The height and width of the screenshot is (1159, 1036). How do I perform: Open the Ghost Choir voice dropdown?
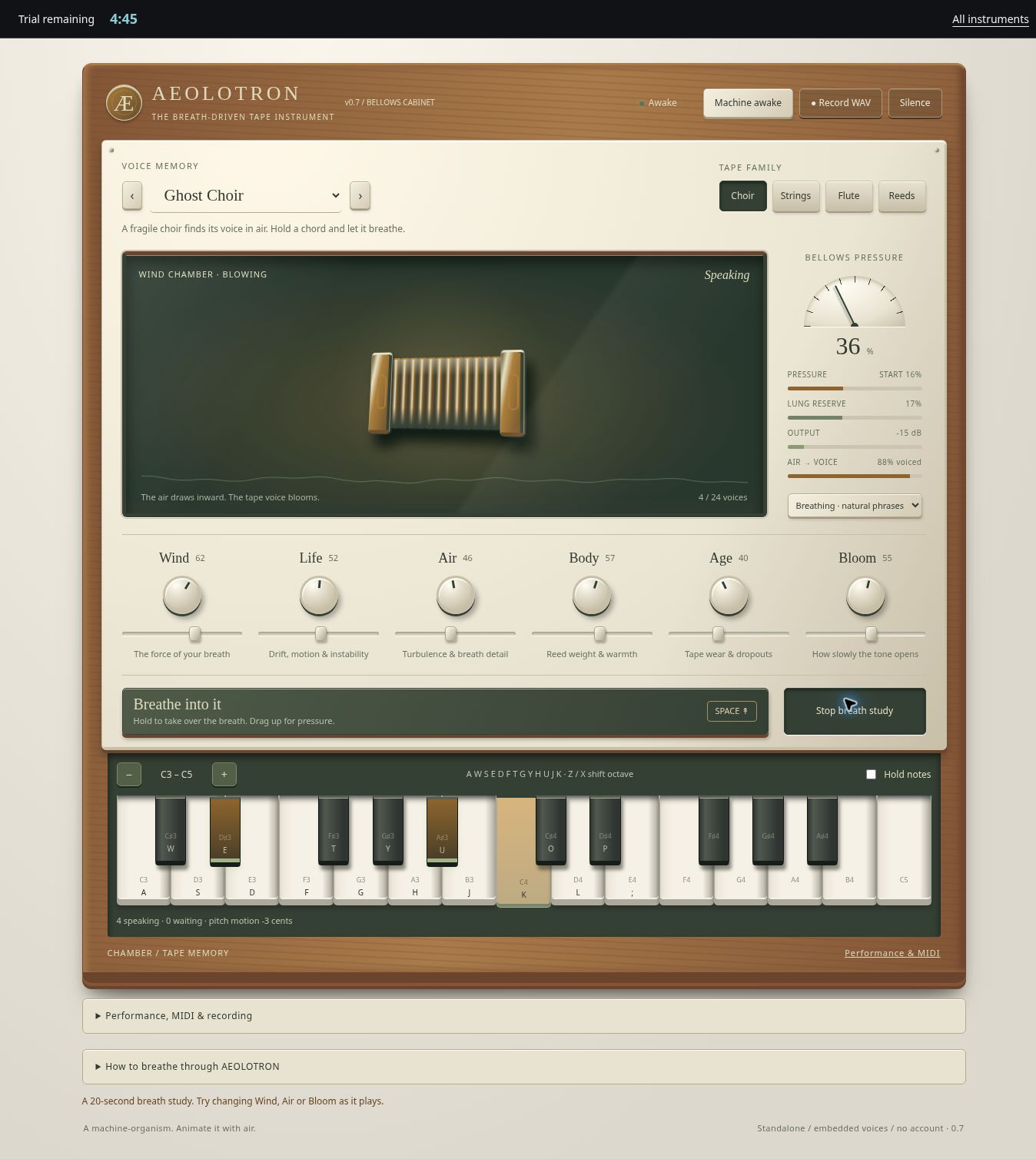(247, 196)
